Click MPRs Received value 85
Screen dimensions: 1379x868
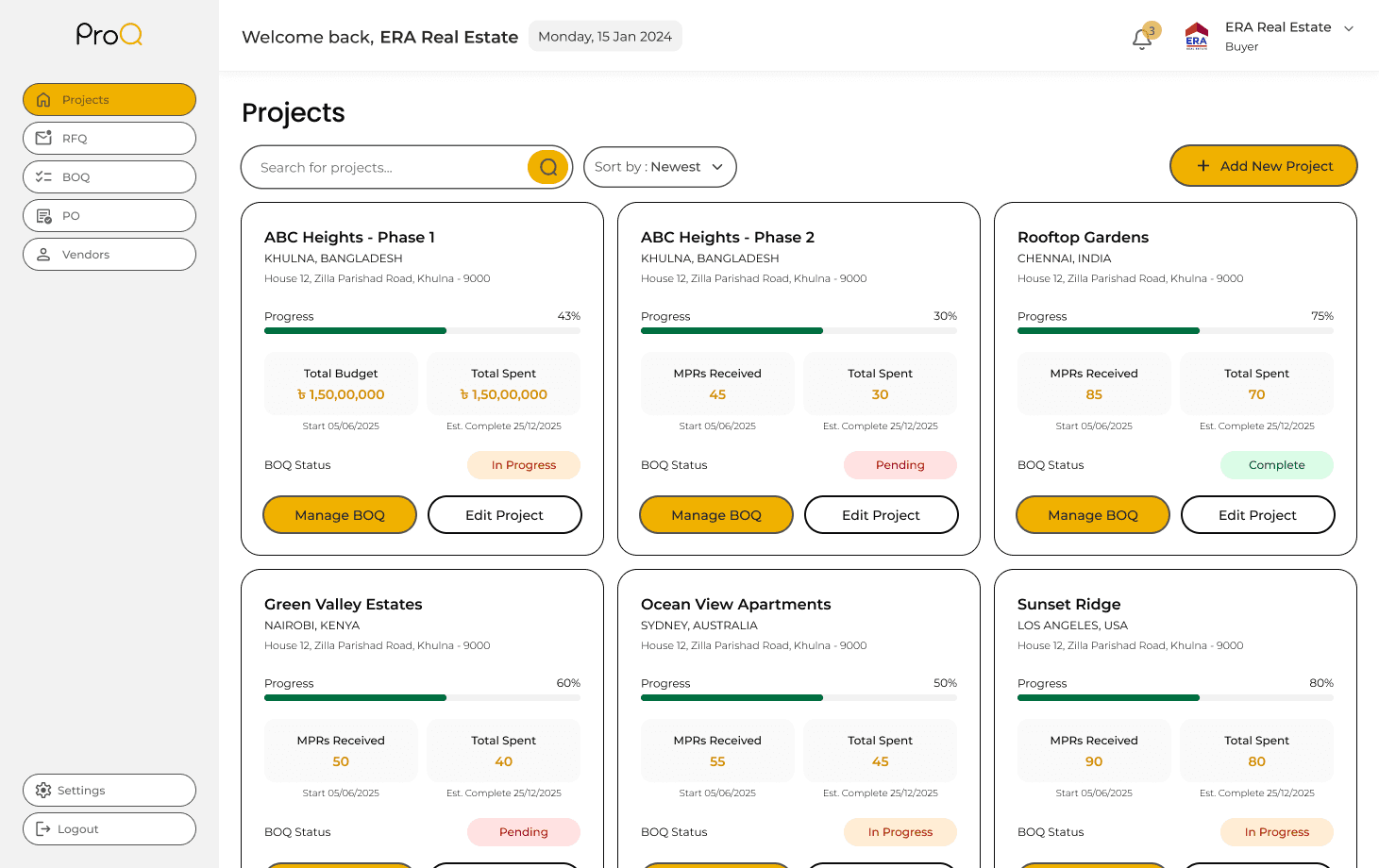tap(1094, 395)
